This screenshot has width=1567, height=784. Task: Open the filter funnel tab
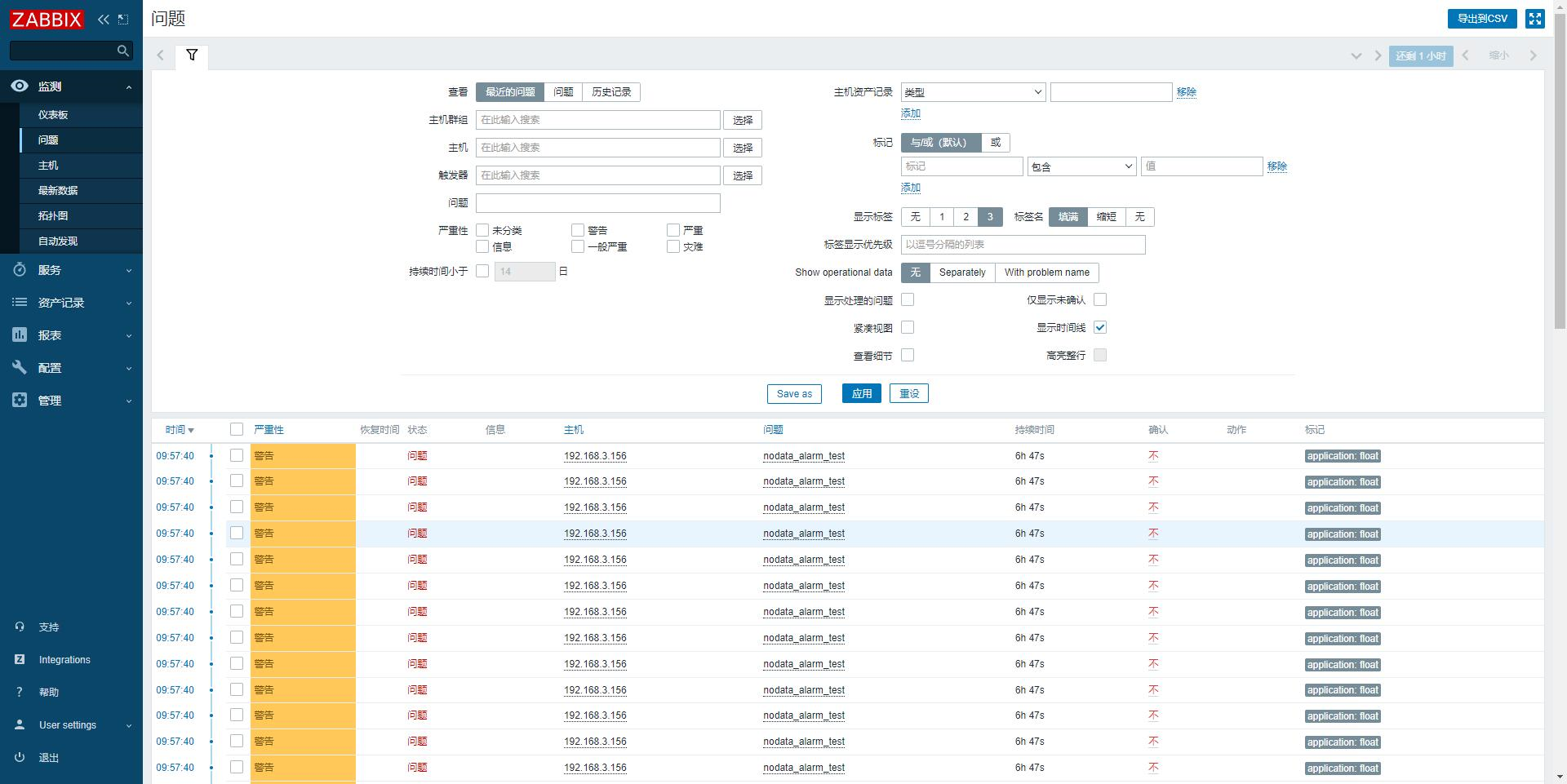click(x=192, y=55)
